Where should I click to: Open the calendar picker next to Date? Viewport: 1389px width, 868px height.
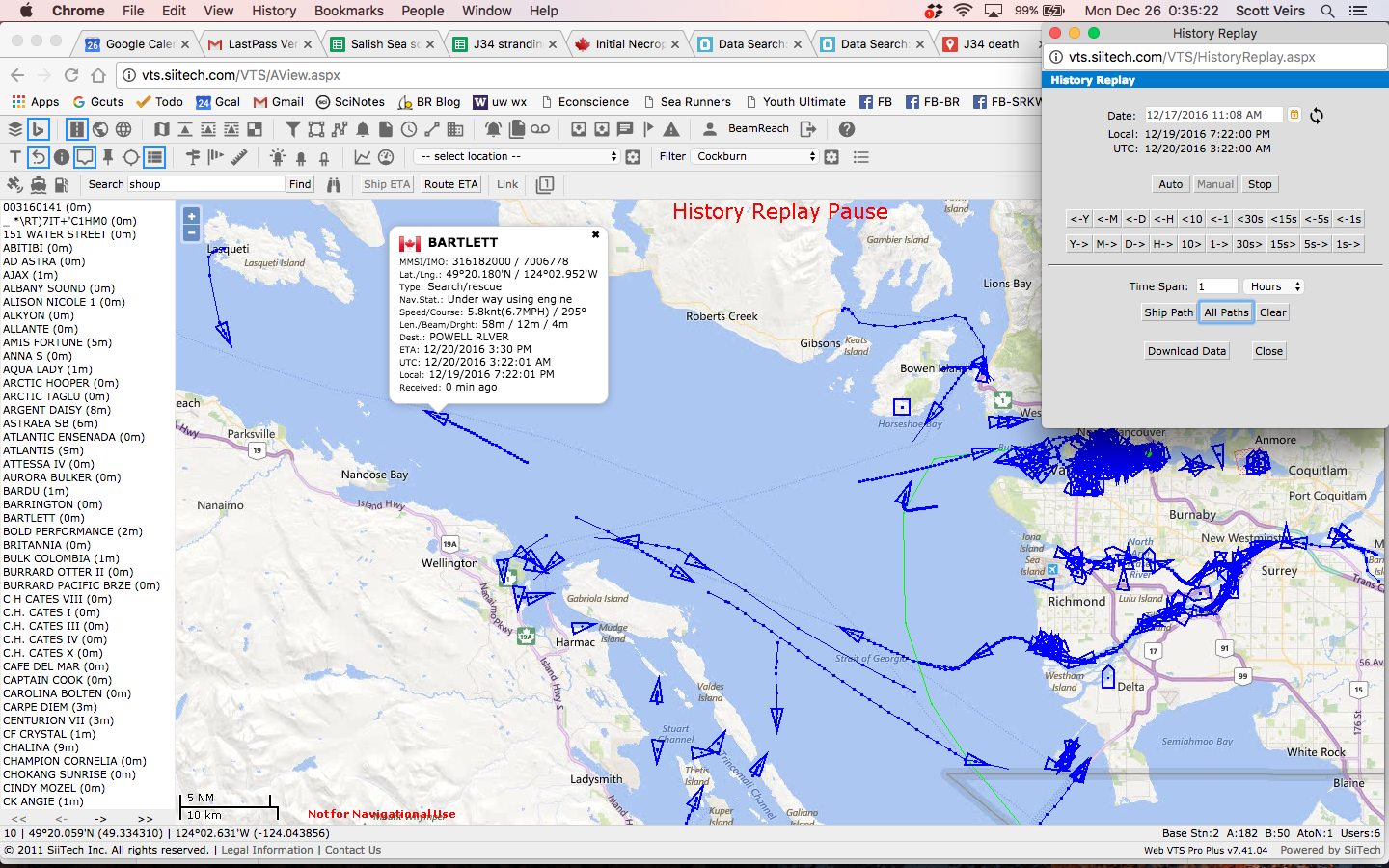(1294, 115)
